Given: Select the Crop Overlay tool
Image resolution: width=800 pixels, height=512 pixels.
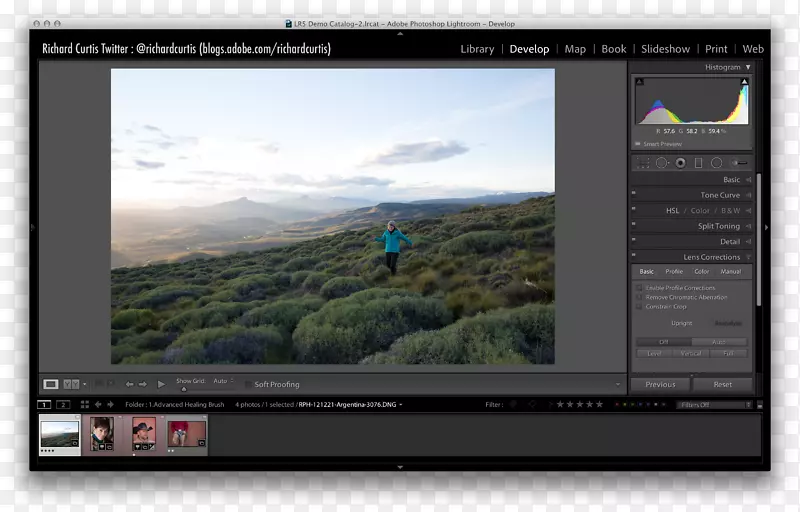Looking at the screenshot, I should pos(643,163).
